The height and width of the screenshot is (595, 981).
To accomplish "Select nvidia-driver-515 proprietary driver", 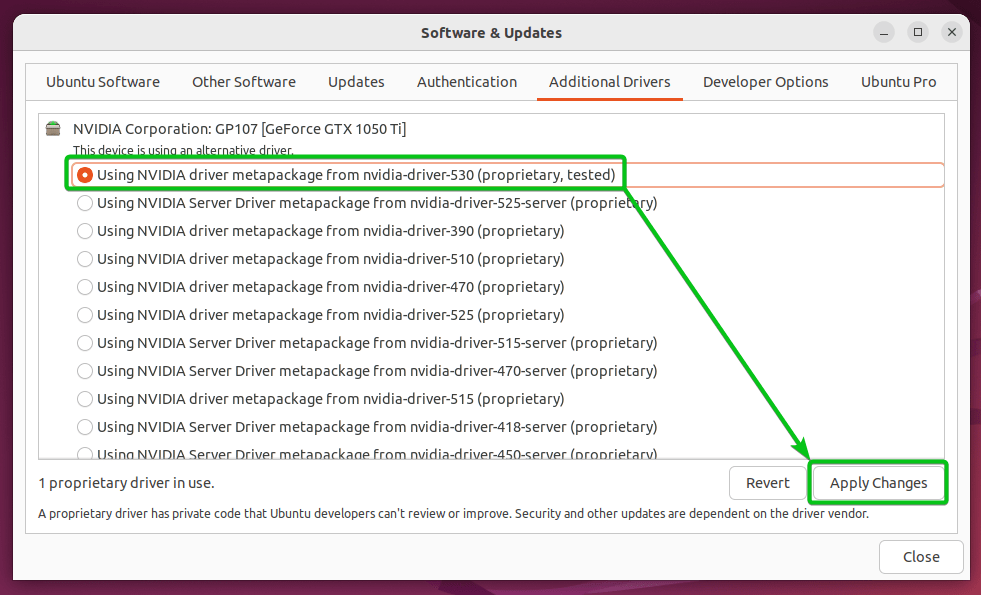I will tap(84, 399).
